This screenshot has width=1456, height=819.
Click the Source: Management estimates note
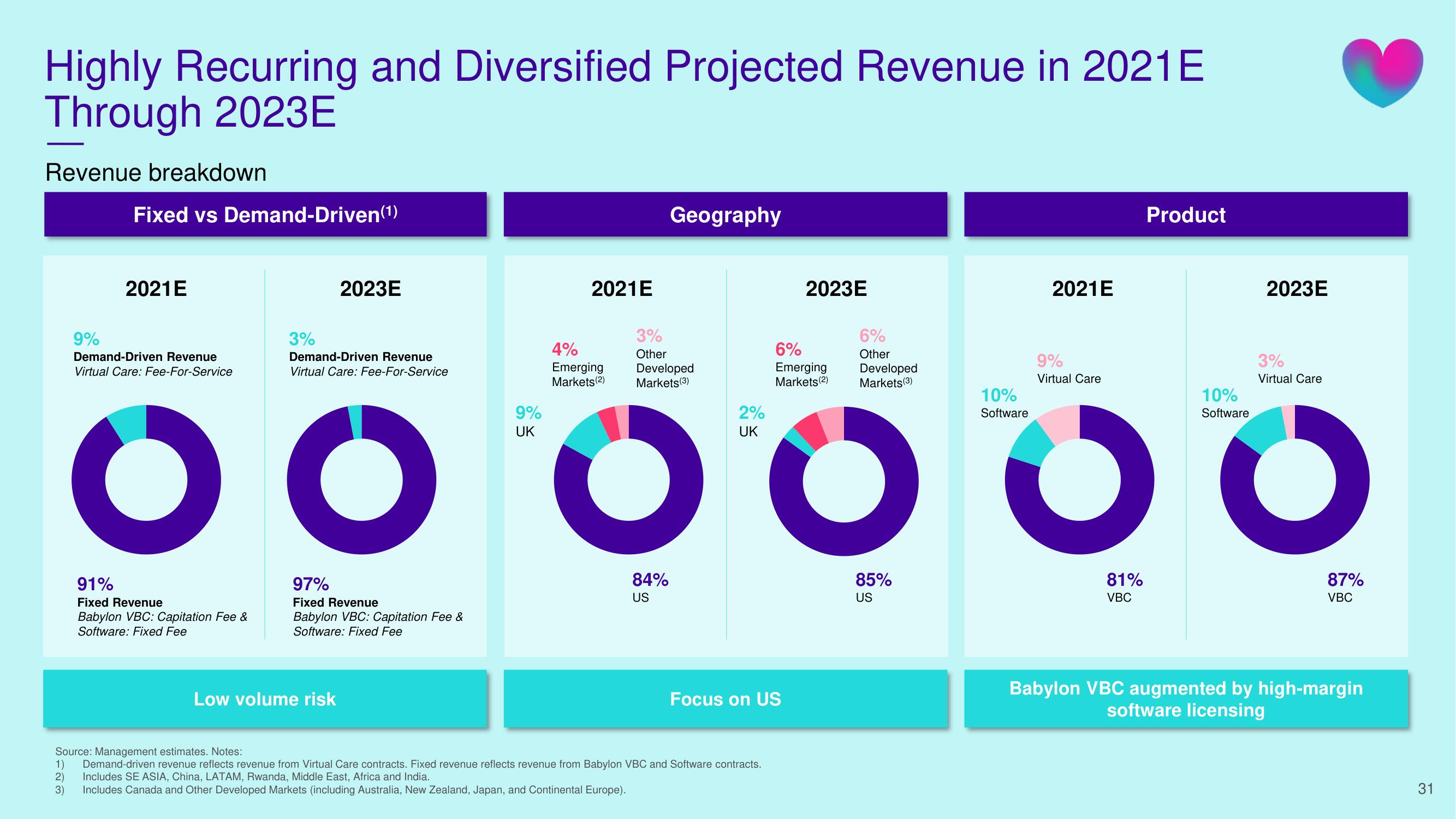[148, 751]
